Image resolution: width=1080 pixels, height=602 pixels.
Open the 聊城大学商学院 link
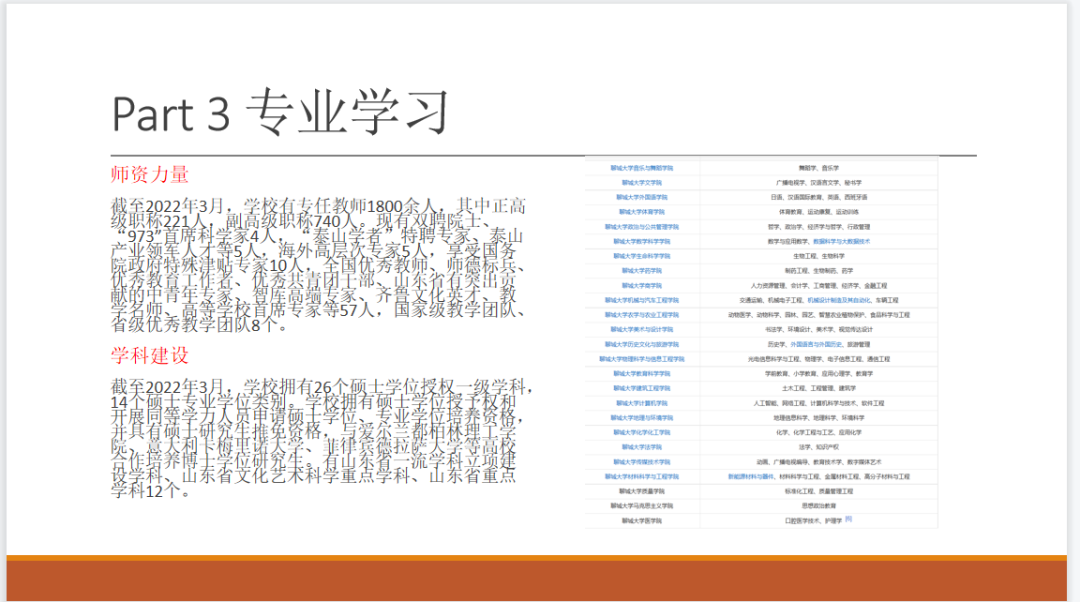[642, 285]
